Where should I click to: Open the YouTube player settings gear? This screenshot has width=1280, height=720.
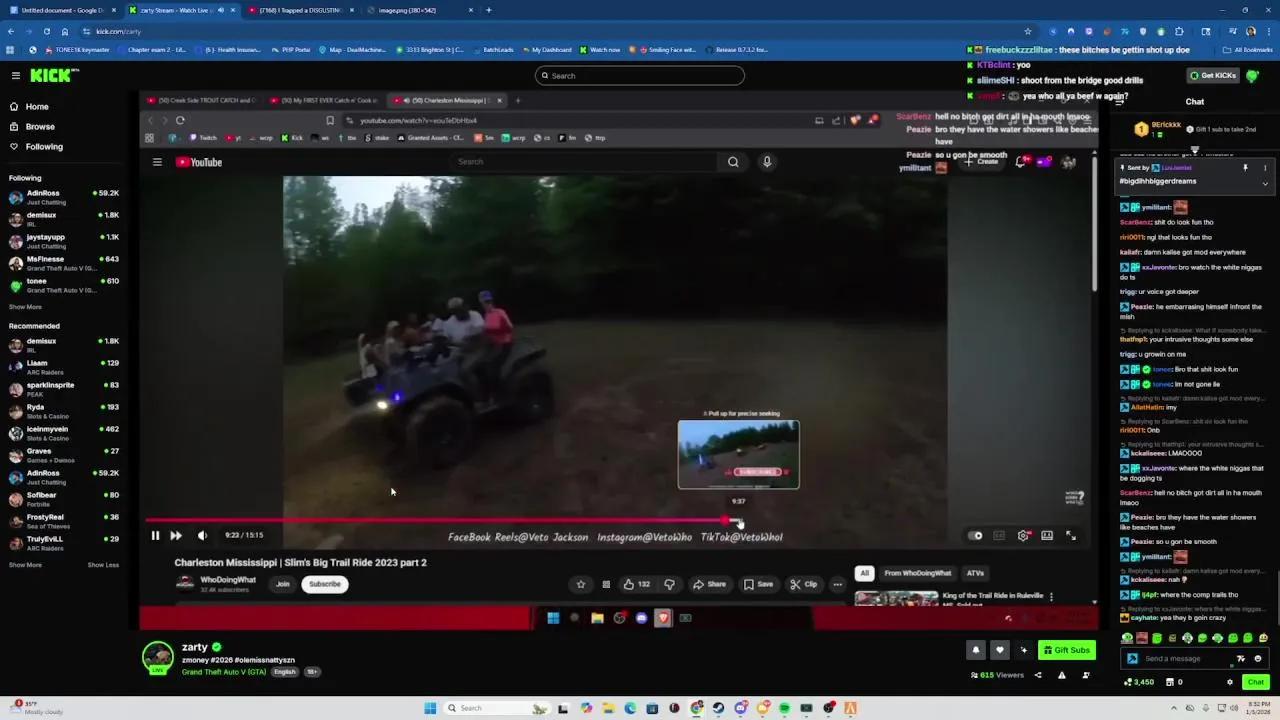[1023, 535]
